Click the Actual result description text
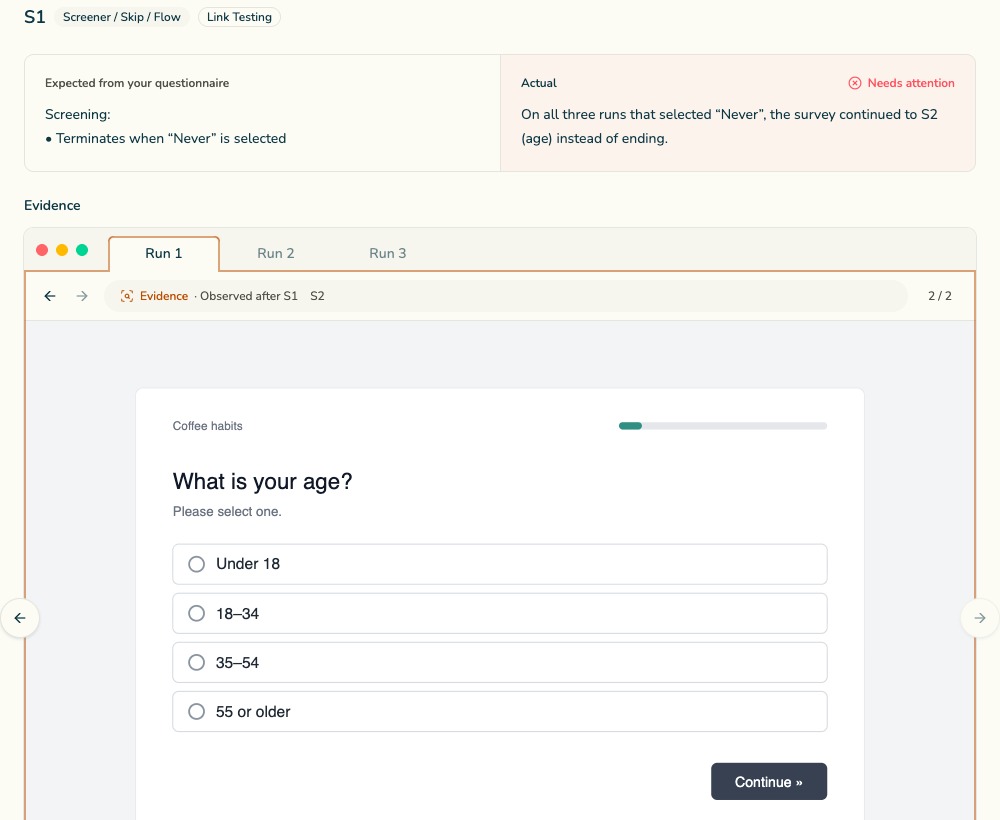Viewport: 1000px width, 820px height. 729,126
